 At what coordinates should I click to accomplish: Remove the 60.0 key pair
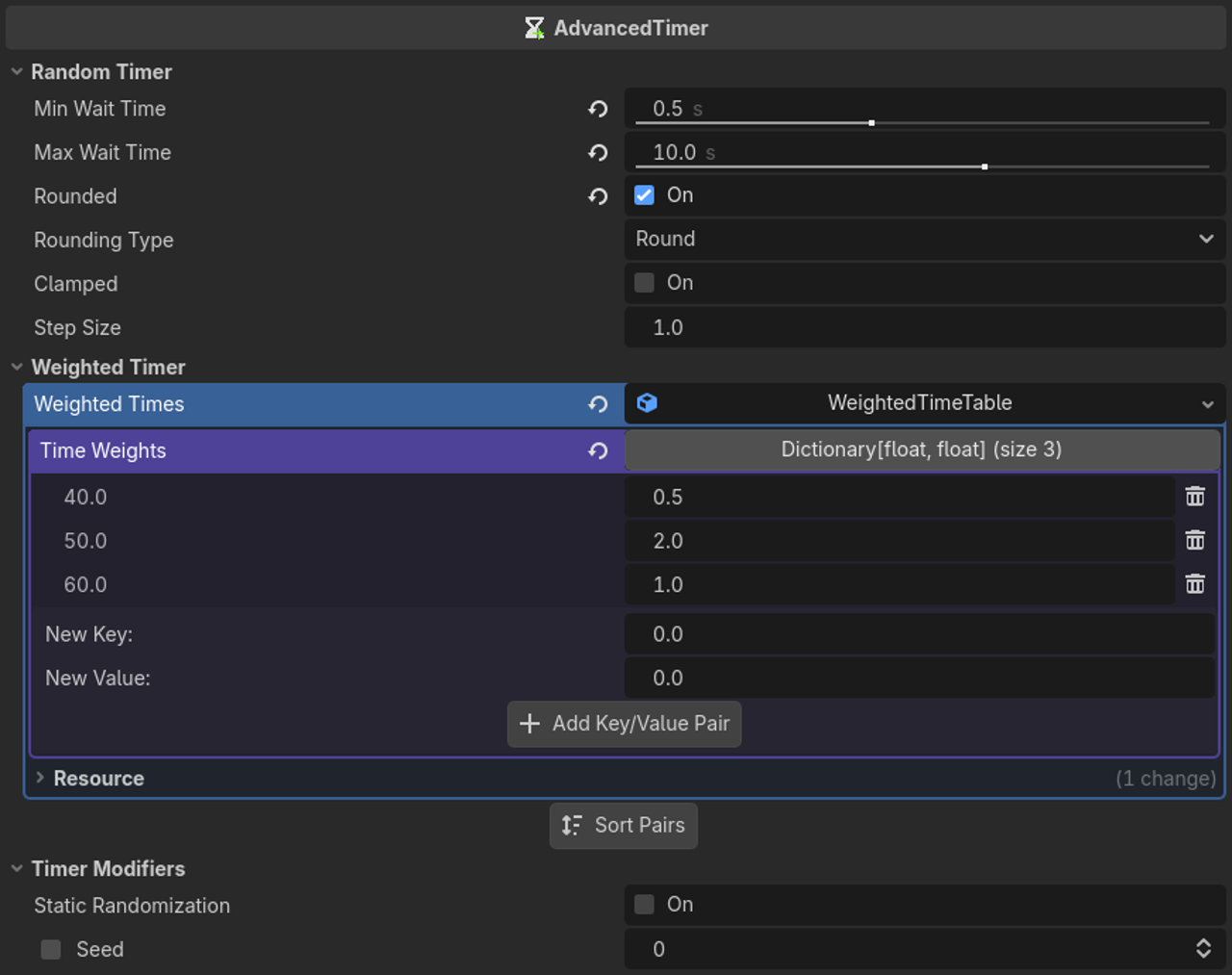(1195, 583)
